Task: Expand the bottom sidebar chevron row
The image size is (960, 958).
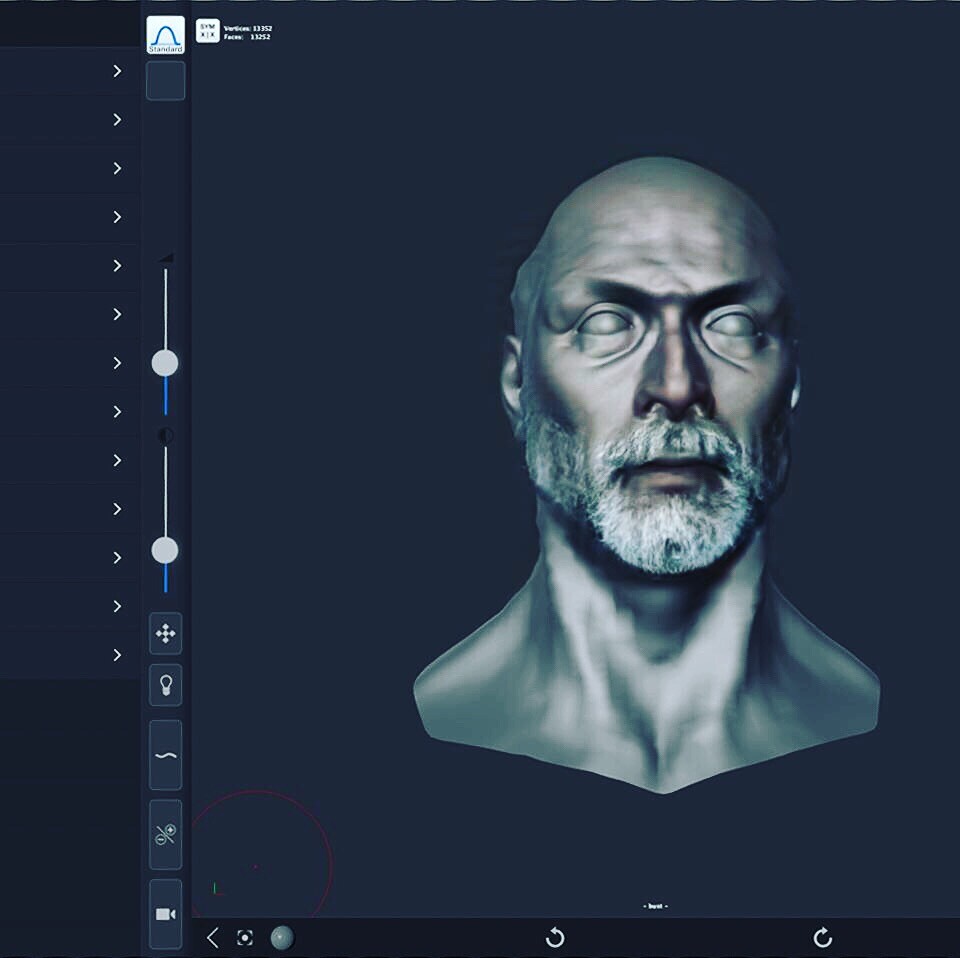Action: pyautogui.click(x=115, y=654)
